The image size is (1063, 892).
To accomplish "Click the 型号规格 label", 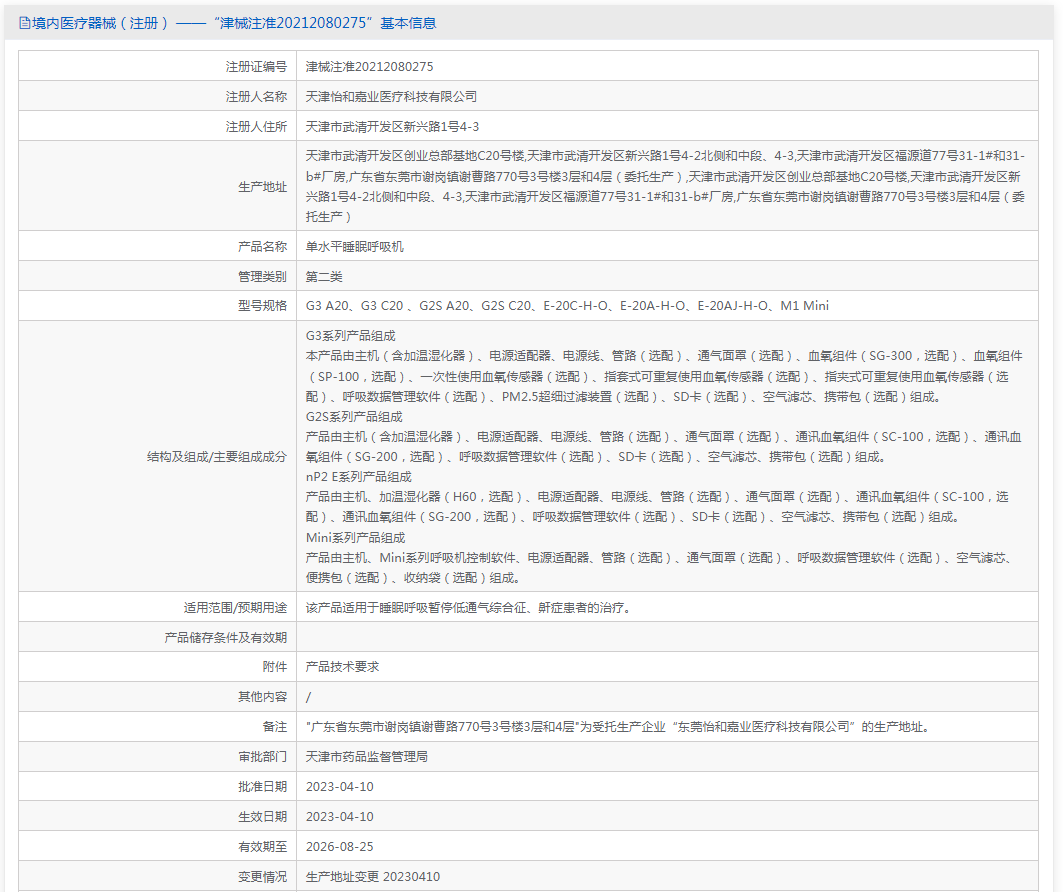I will [x=262, y=306].
